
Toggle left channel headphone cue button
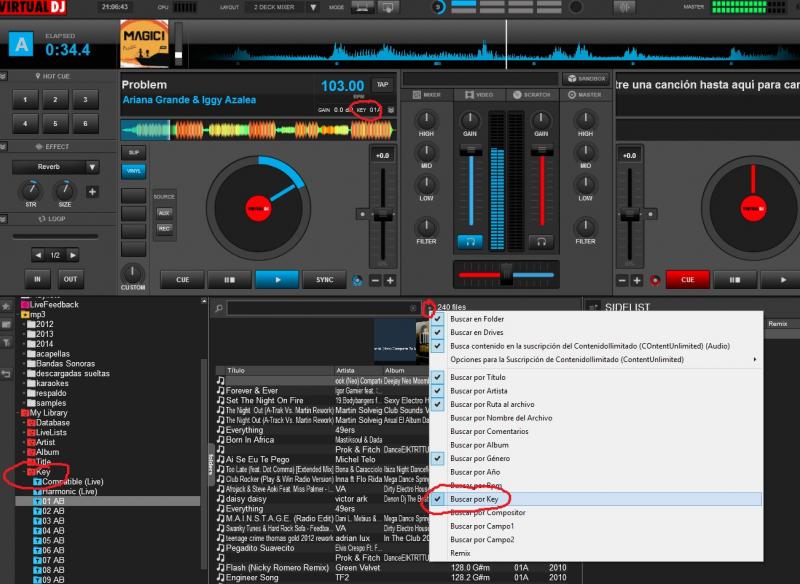(470, 242)
